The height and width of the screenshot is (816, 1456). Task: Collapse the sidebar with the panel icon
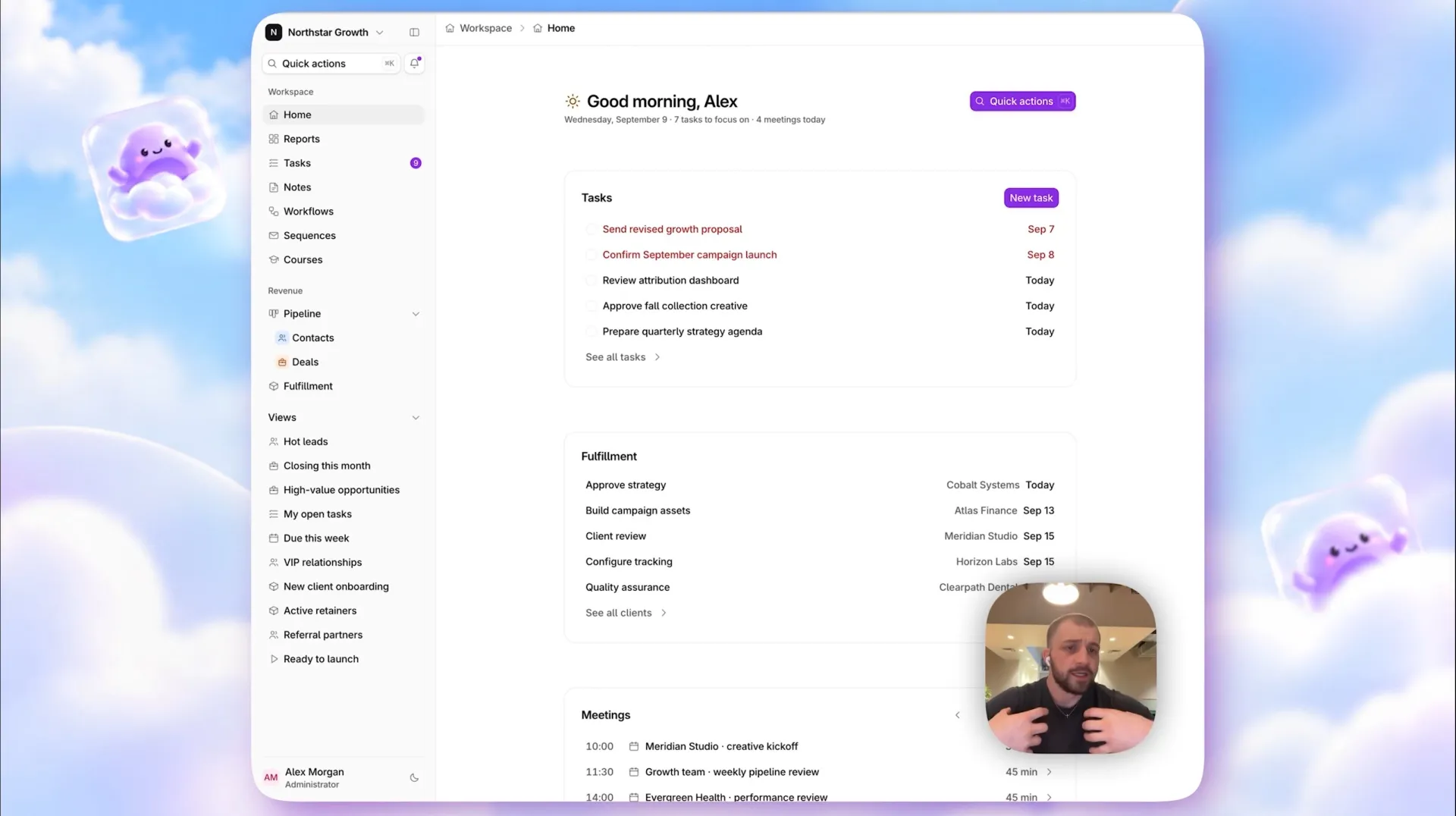click(414, 32)
